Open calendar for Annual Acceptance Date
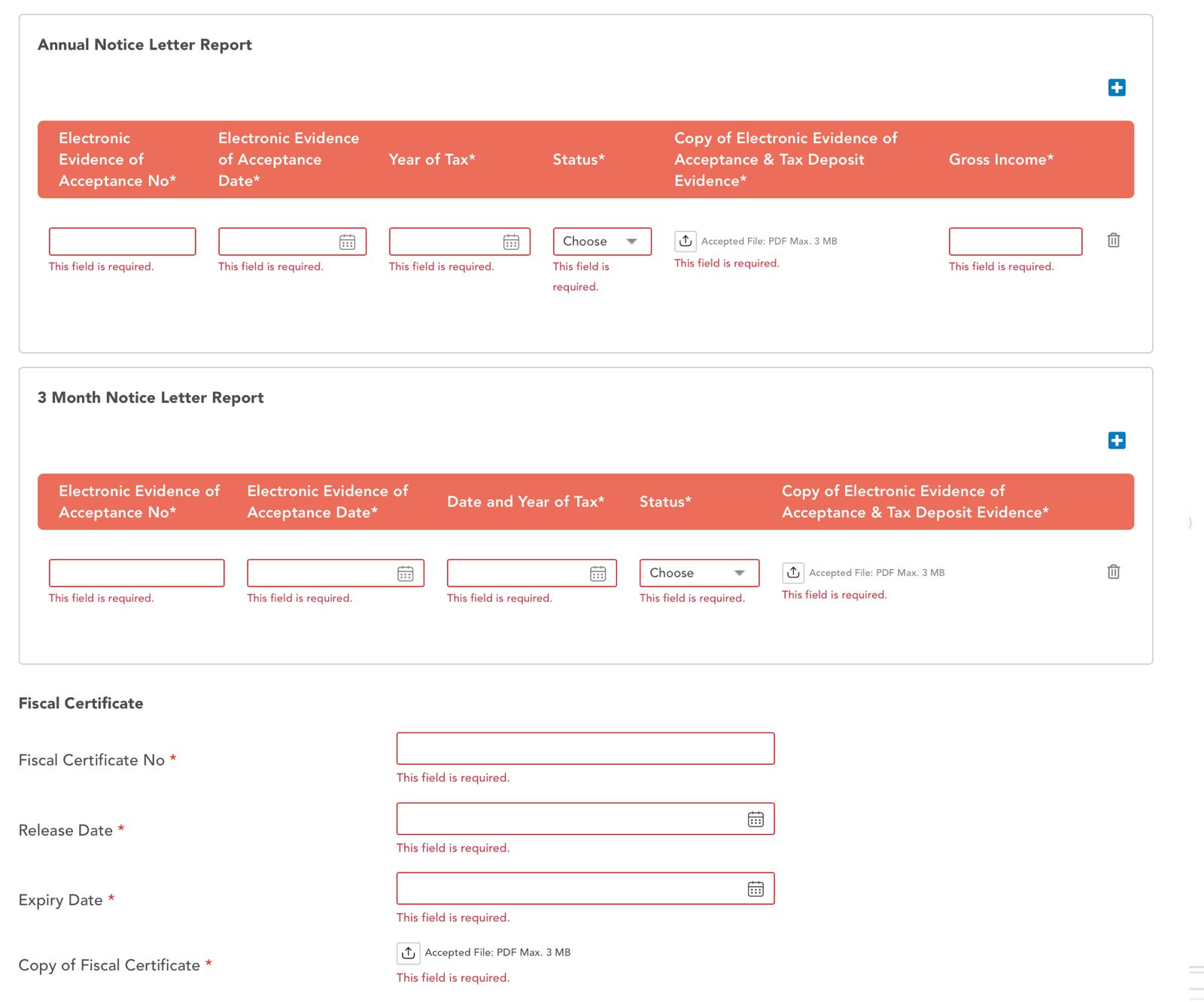The image size is (1204, 1002). pyautogui.click(x=347, y=242)
